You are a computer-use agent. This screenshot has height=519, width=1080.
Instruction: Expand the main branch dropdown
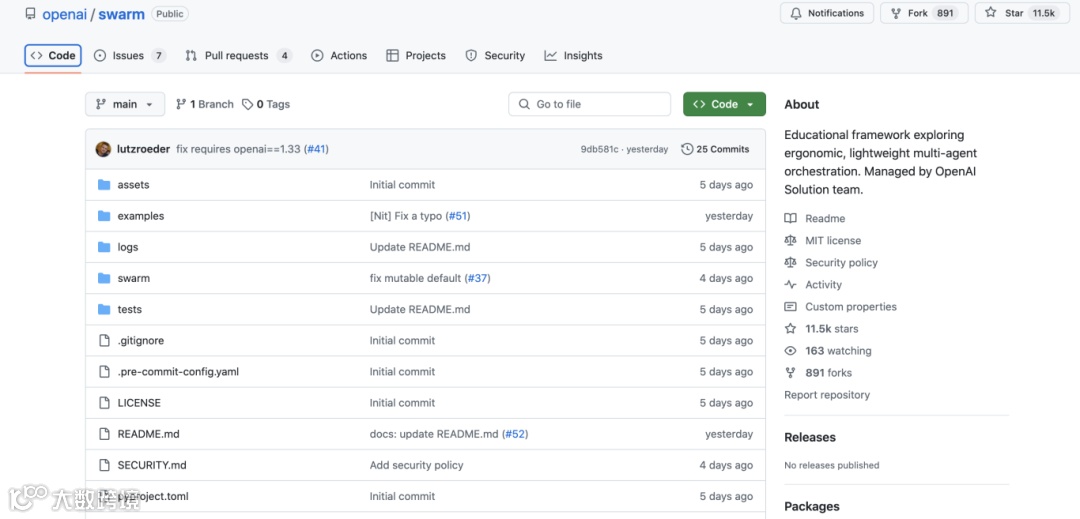[x=125, y=104]
